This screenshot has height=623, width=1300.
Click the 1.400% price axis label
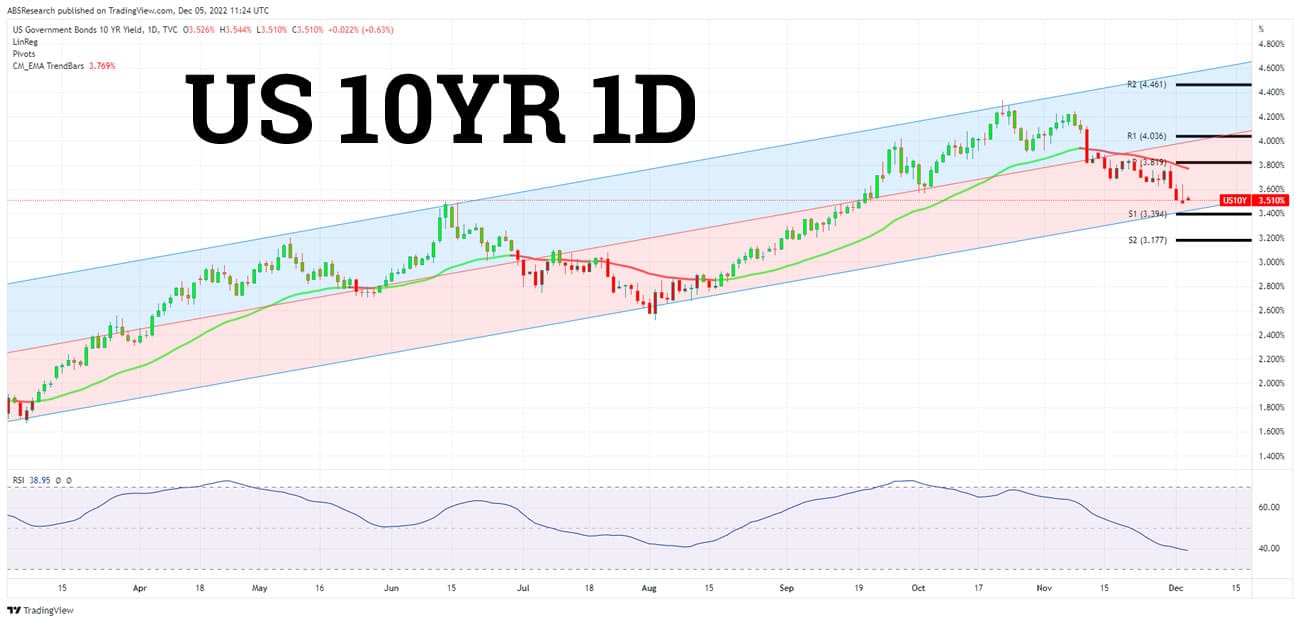click(x=1271, y=456)
